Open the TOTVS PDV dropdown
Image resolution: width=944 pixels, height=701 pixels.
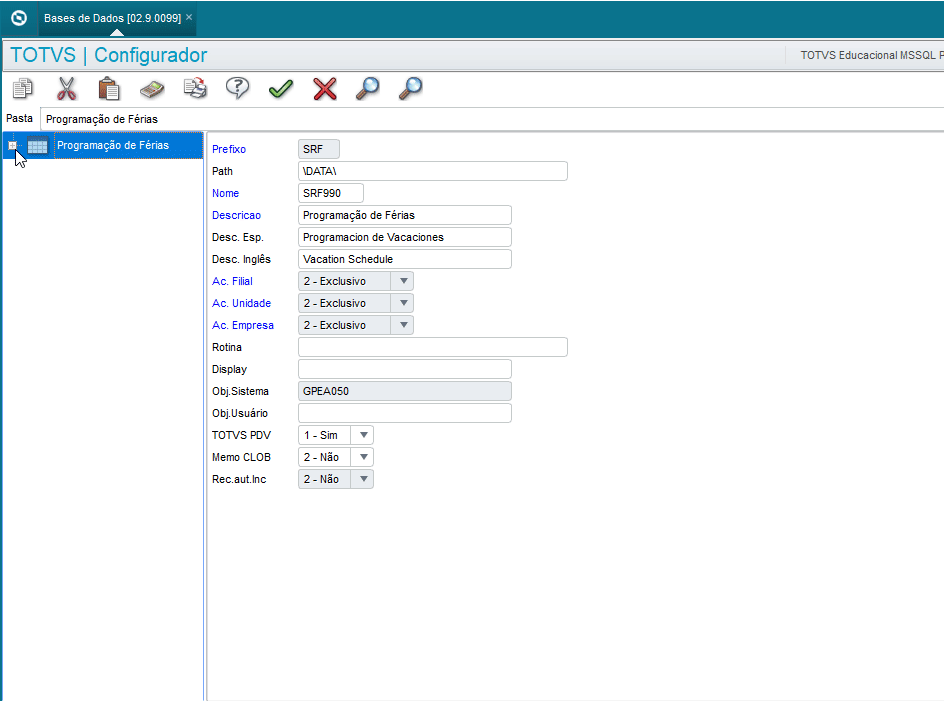point(364,435)
